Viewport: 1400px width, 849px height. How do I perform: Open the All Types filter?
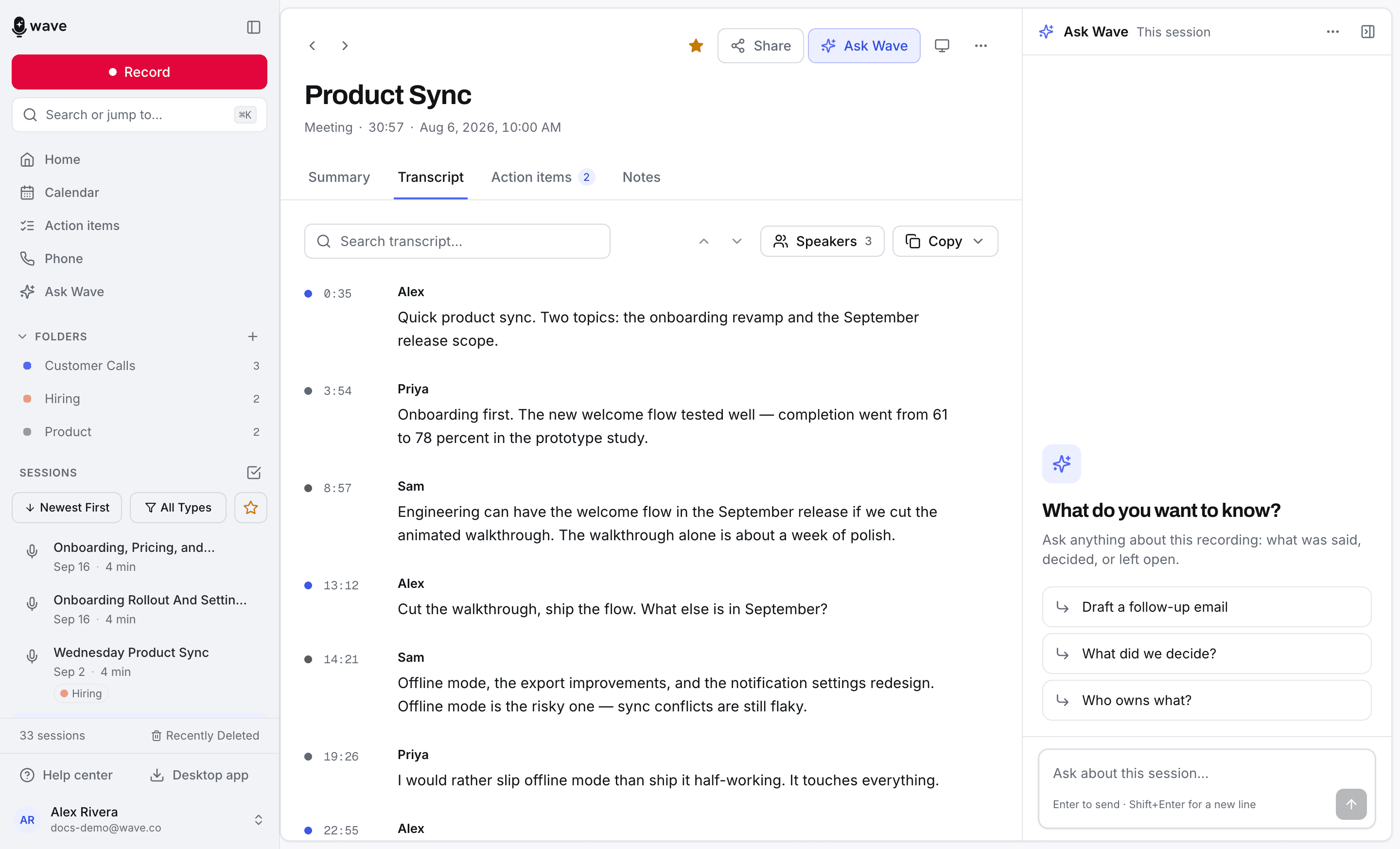click(x=178, y=508)
